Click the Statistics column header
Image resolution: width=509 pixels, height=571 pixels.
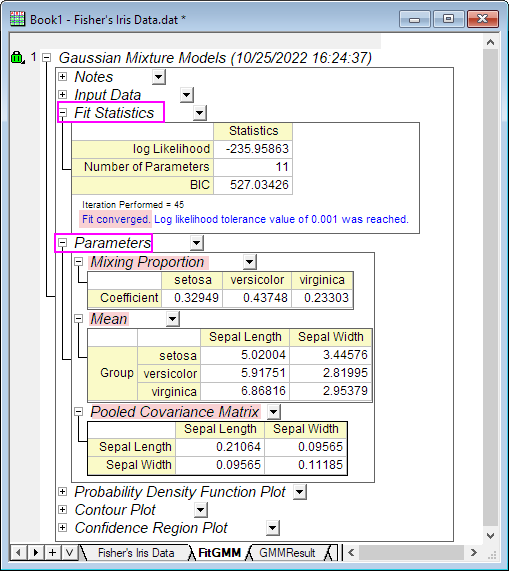point(253,131)
